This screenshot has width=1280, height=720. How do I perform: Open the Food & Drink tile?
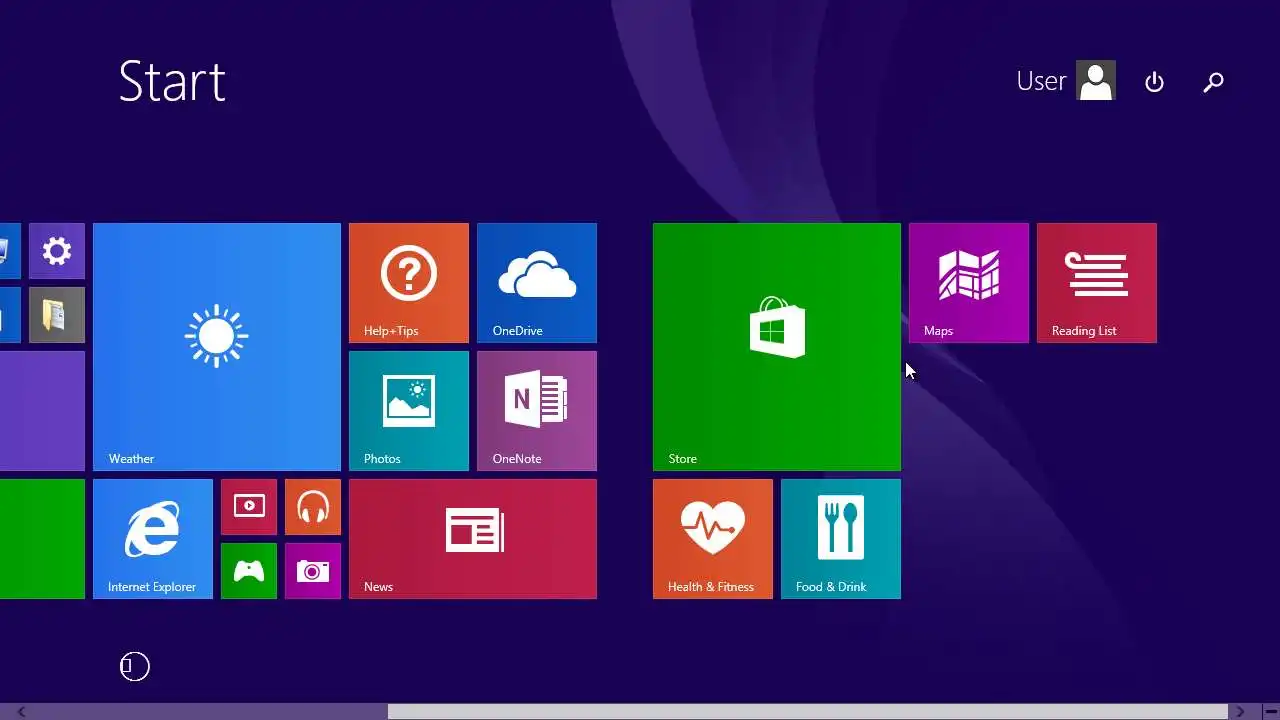[841, 539]
